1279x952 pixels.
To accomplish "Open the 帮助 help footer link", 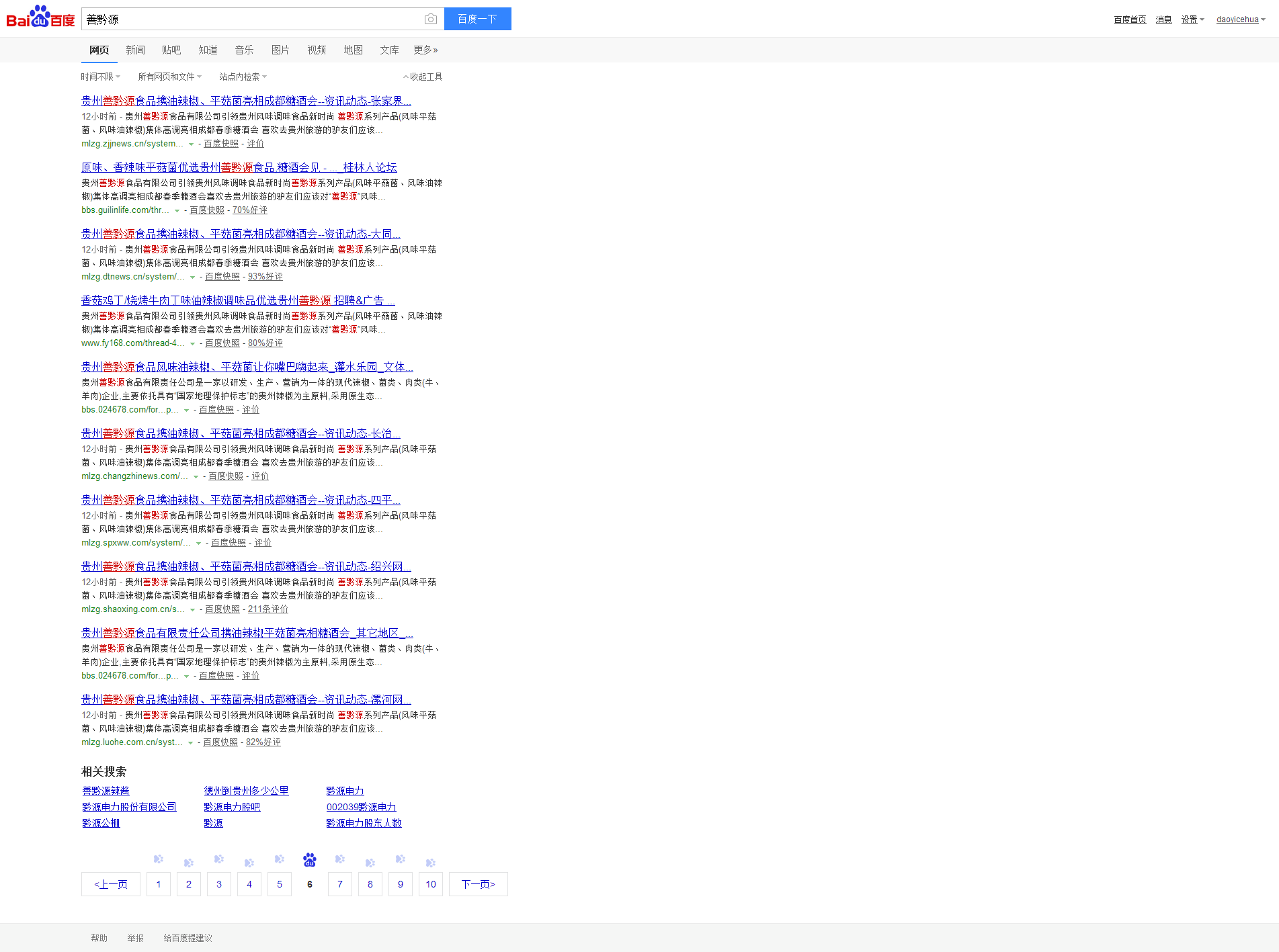I will pyautogui.click(x=99, y=938).
